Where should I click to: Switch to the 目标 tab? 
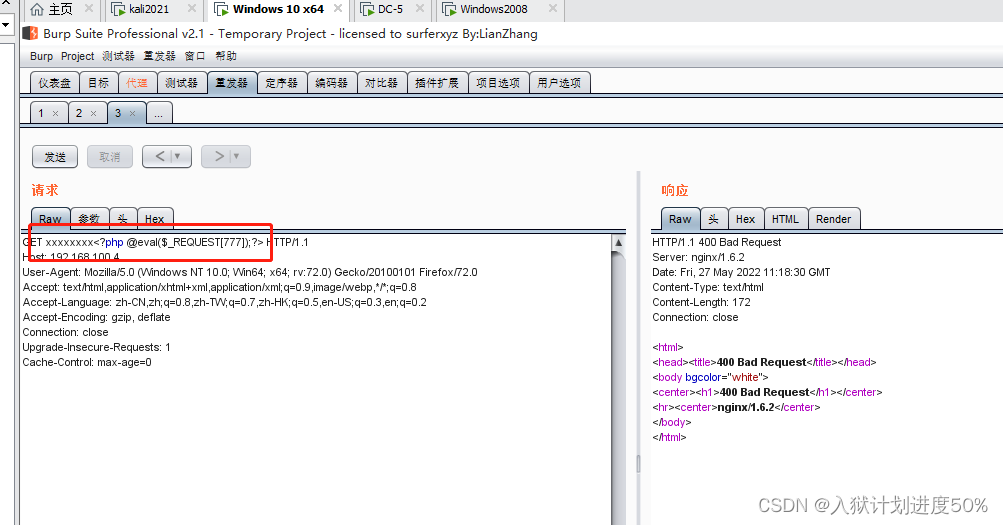pos(99,82)
